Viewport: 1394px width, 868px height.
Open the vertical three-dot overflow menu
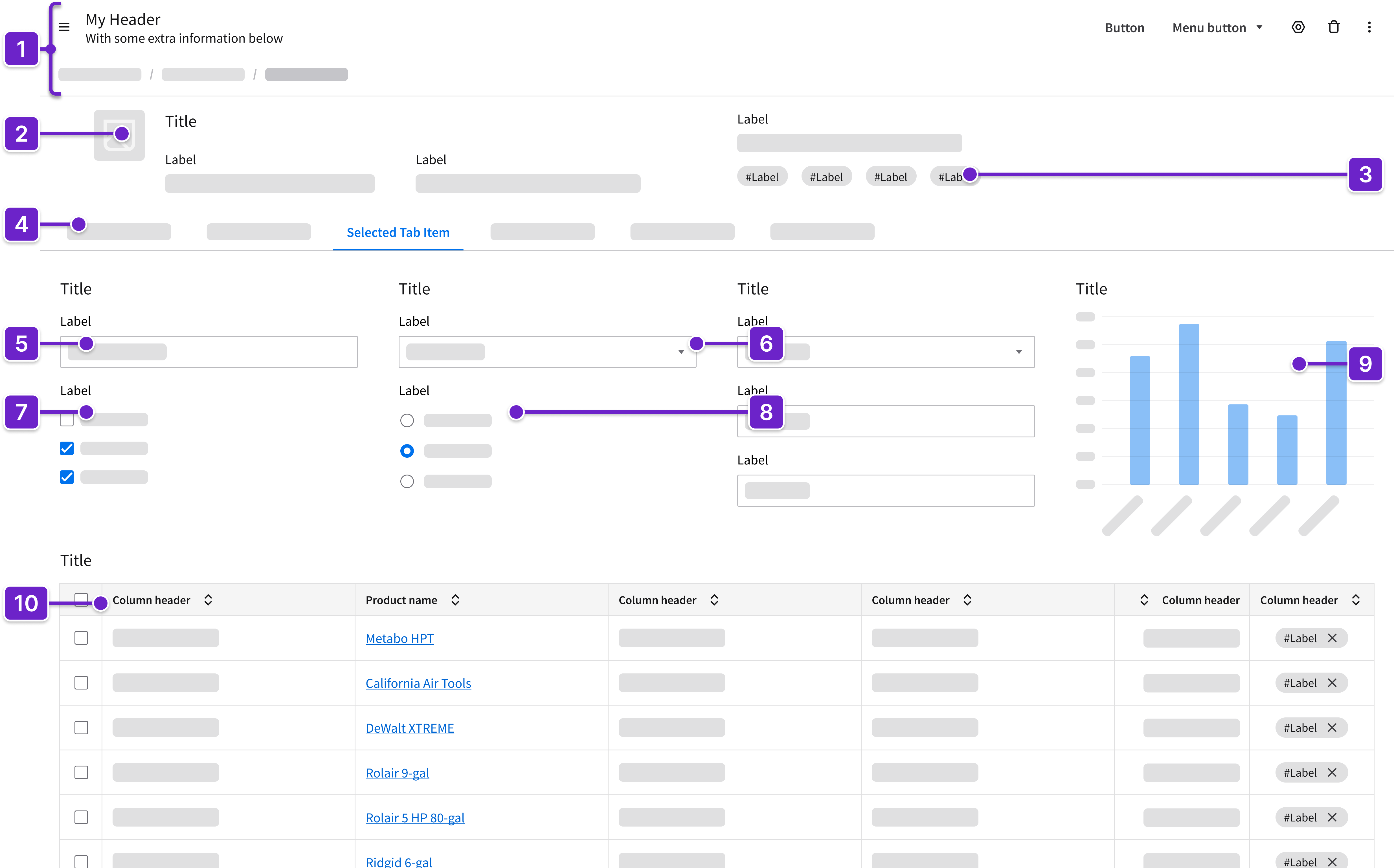[x=1369, y=27]
